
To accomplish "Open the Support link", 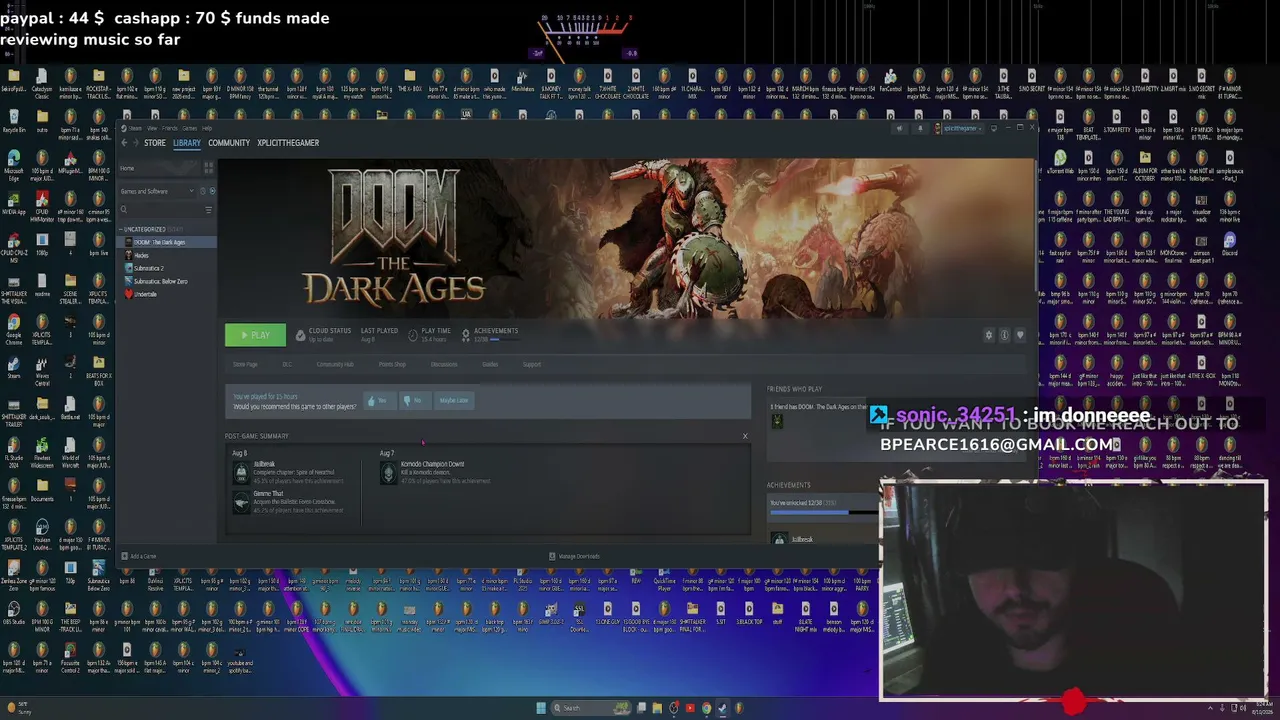I will pos(532,364).
